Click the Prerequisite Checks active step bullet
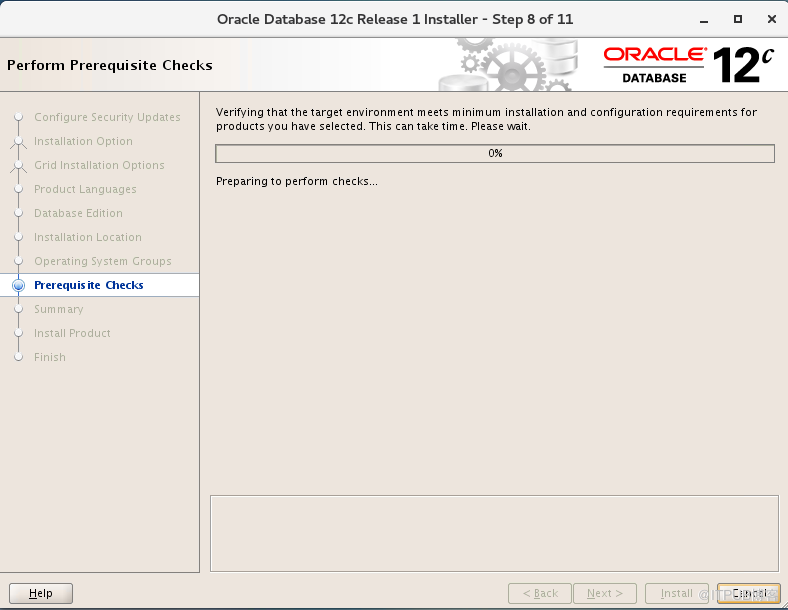 [19, 285]
